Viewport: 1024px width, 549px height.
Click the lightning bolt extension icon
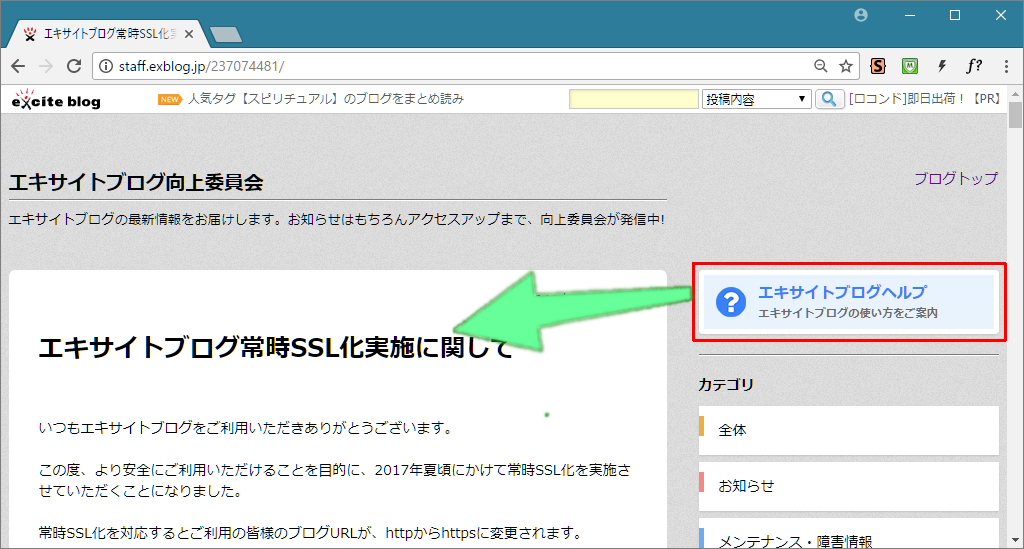(x=942, y=66)
